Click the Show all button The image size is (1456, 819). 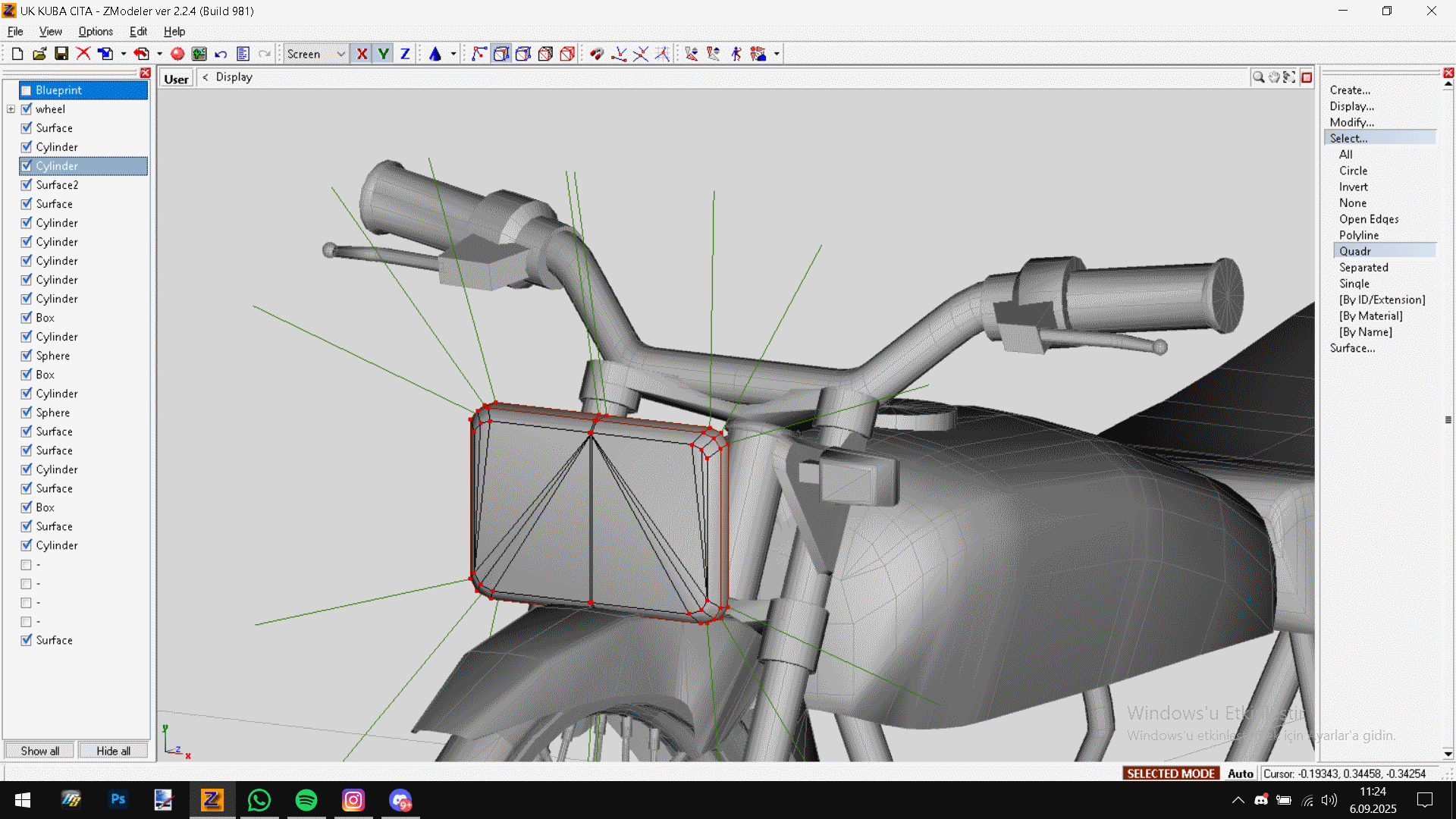click(x=39, y=751)
